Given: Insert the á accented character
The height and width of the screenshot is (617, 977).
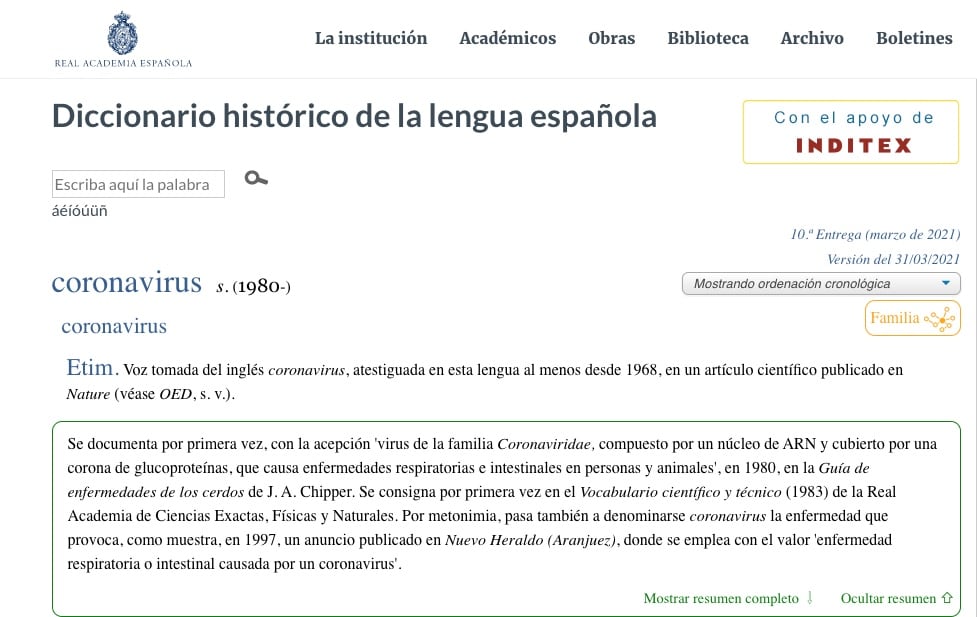Looking at the screenshot, I should coord(56,211).
